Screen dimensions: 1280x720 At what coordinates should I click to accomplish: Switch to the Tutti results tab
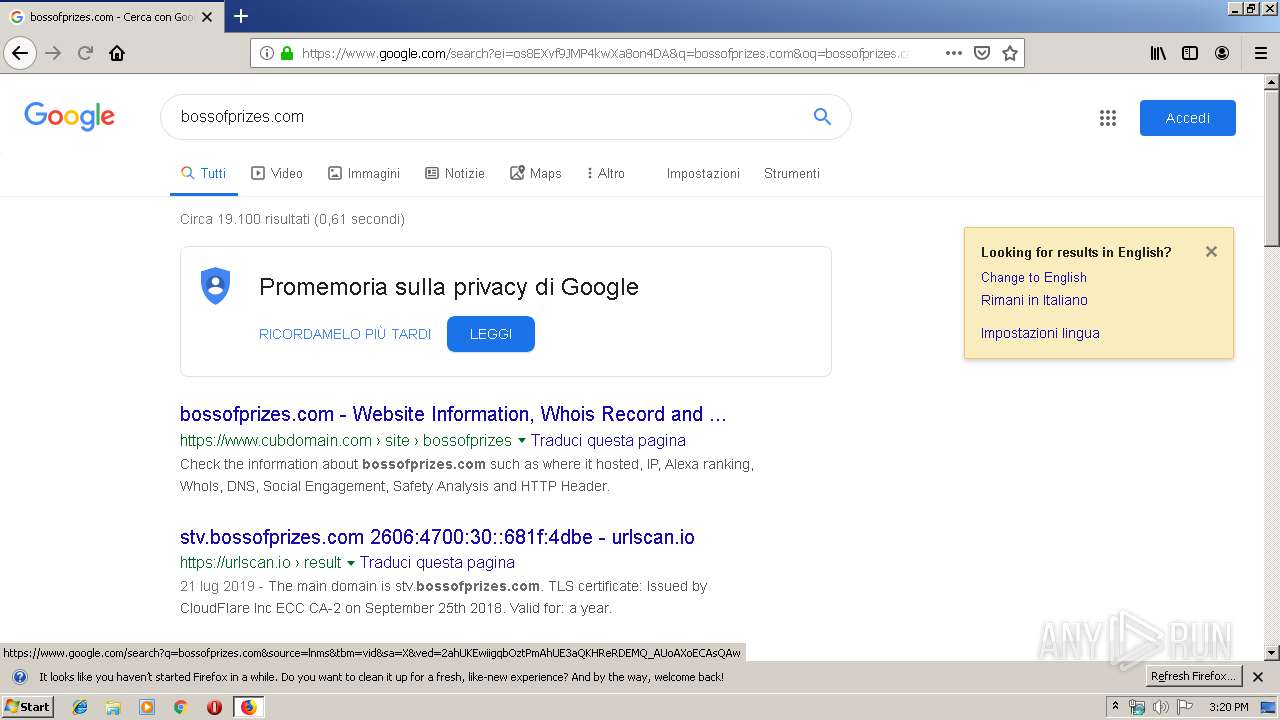(x=204, y=173)
